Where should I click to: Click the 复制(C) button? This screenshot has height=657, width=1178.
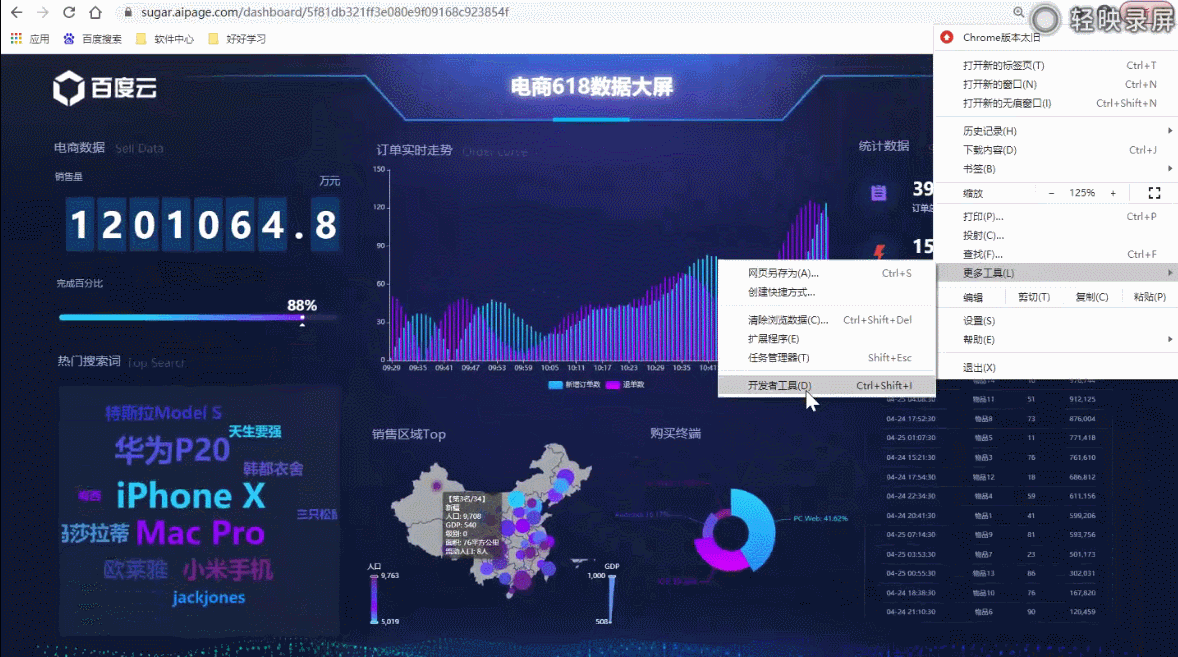[x=1092, y=297]
